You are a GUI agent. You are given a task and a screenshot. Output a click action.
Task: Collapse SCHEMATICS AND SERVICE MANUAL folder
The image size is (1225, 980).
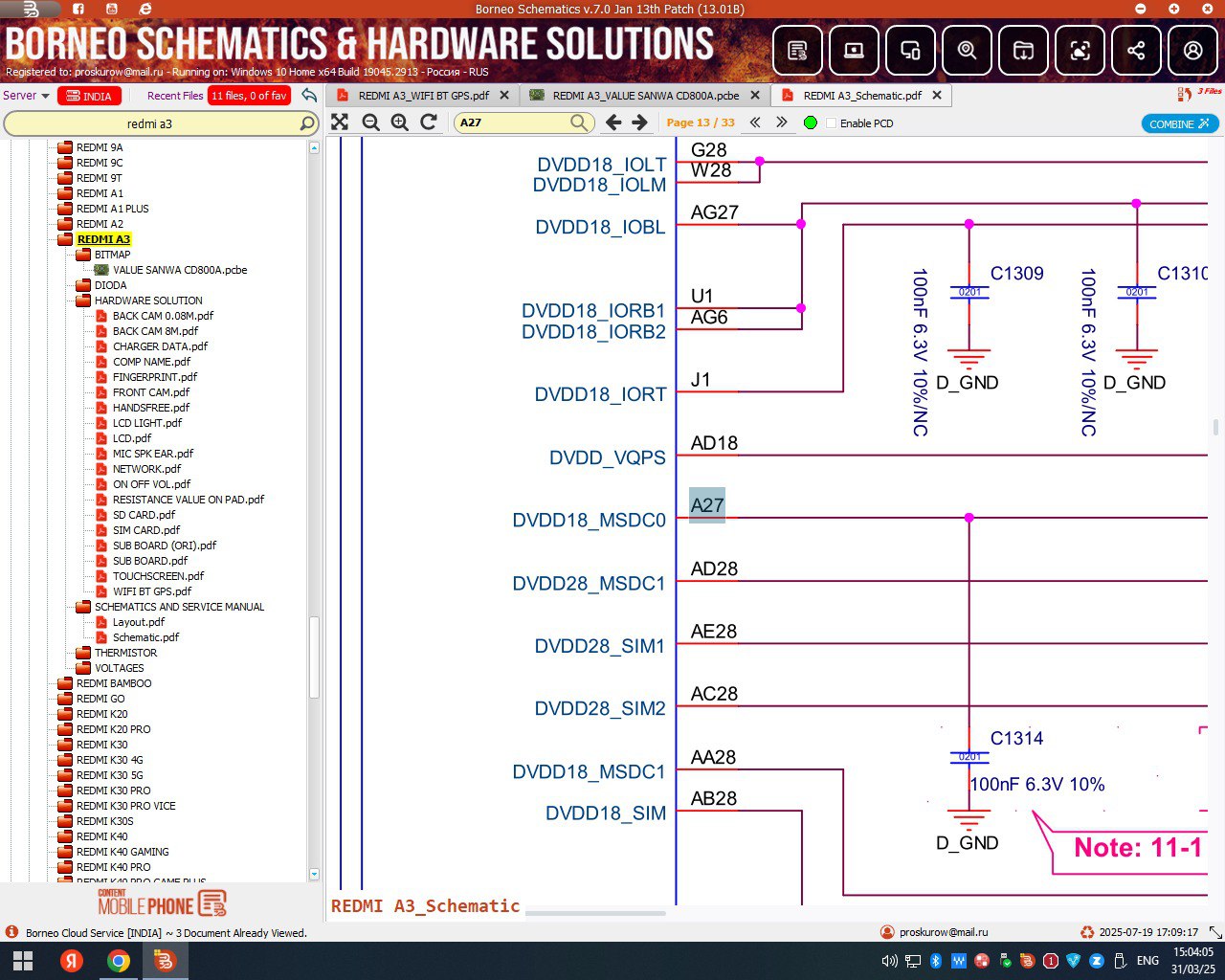click(83, 607)
